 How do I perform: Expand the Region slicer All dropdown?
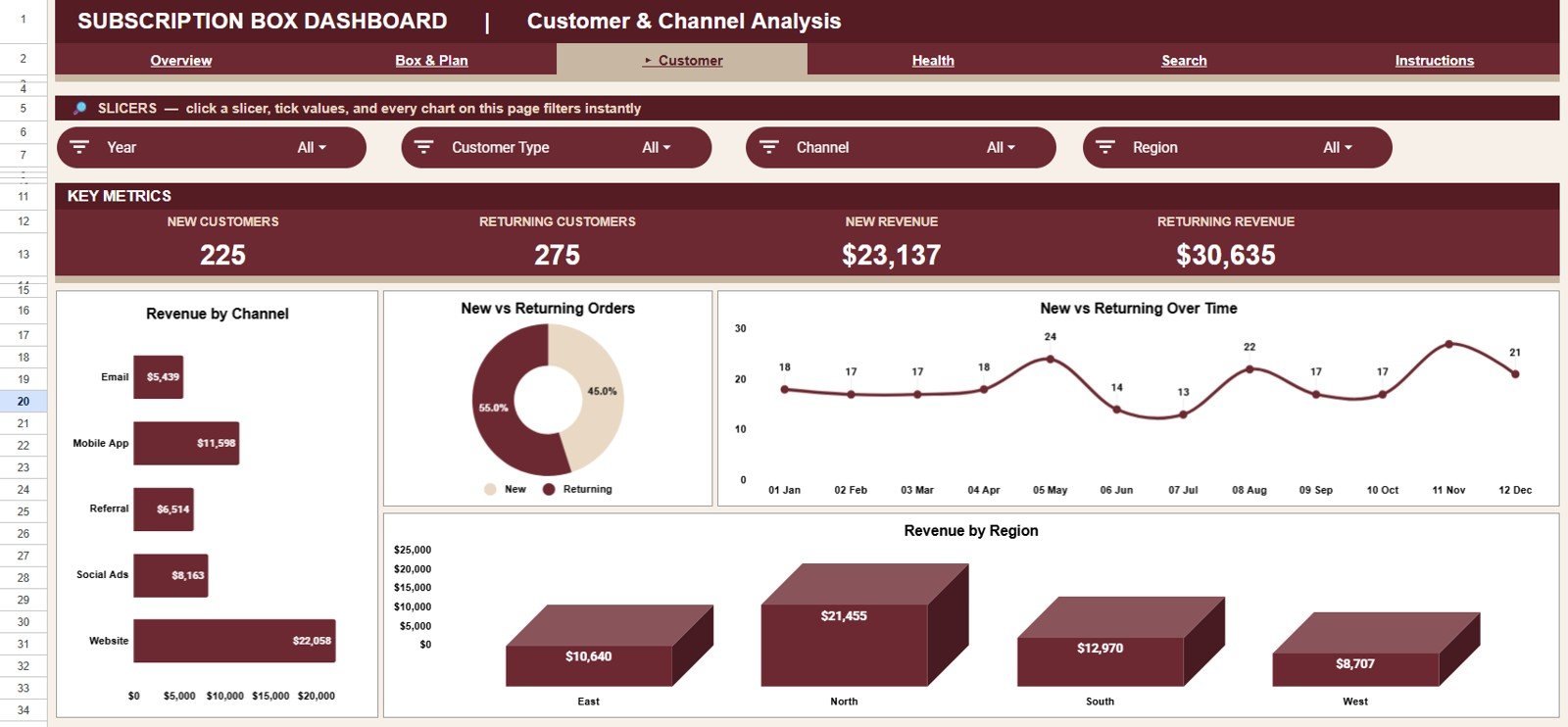pyautogui.click(x=1338, y=147)
